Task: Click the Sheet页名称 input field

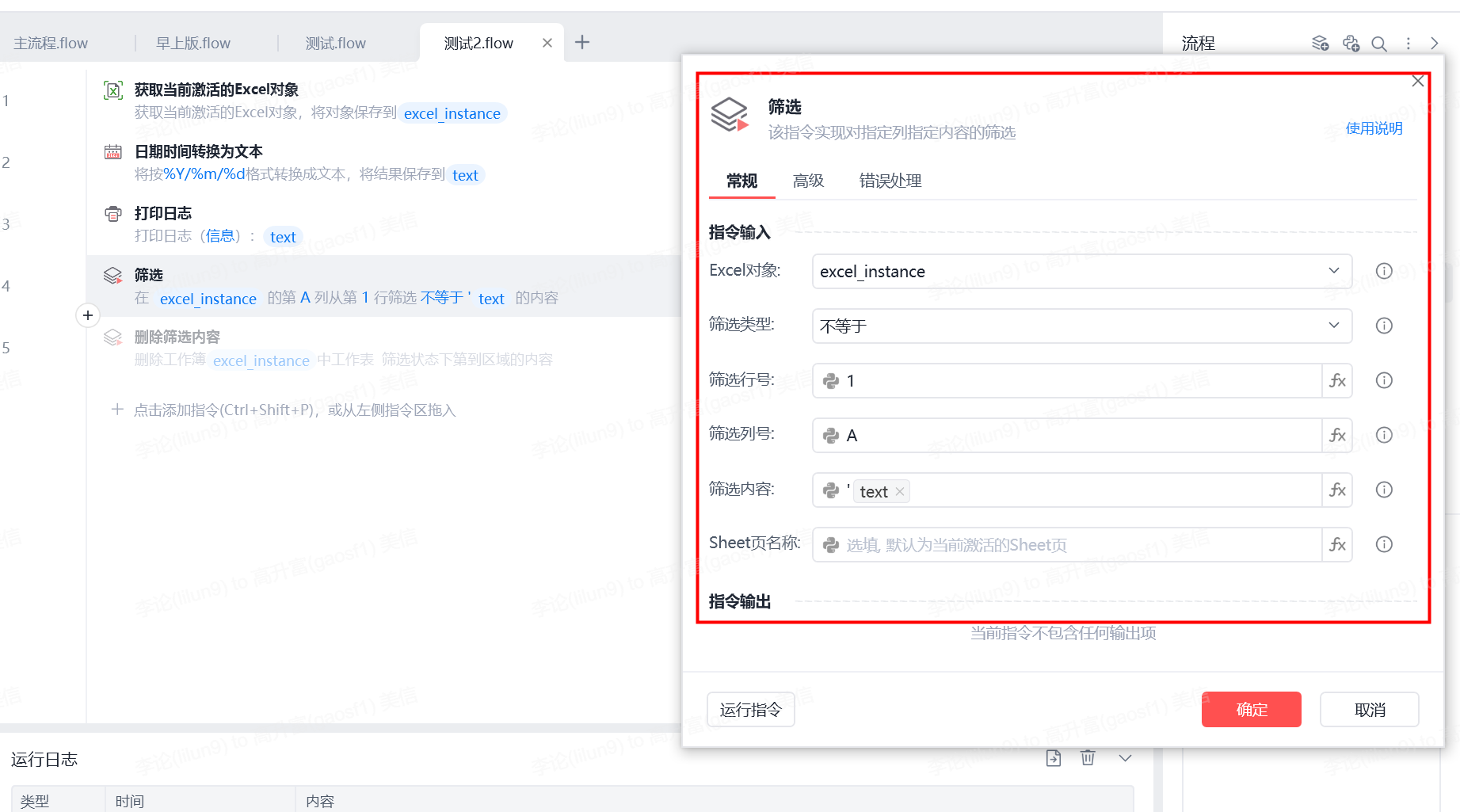Action: coord(1067,545)
